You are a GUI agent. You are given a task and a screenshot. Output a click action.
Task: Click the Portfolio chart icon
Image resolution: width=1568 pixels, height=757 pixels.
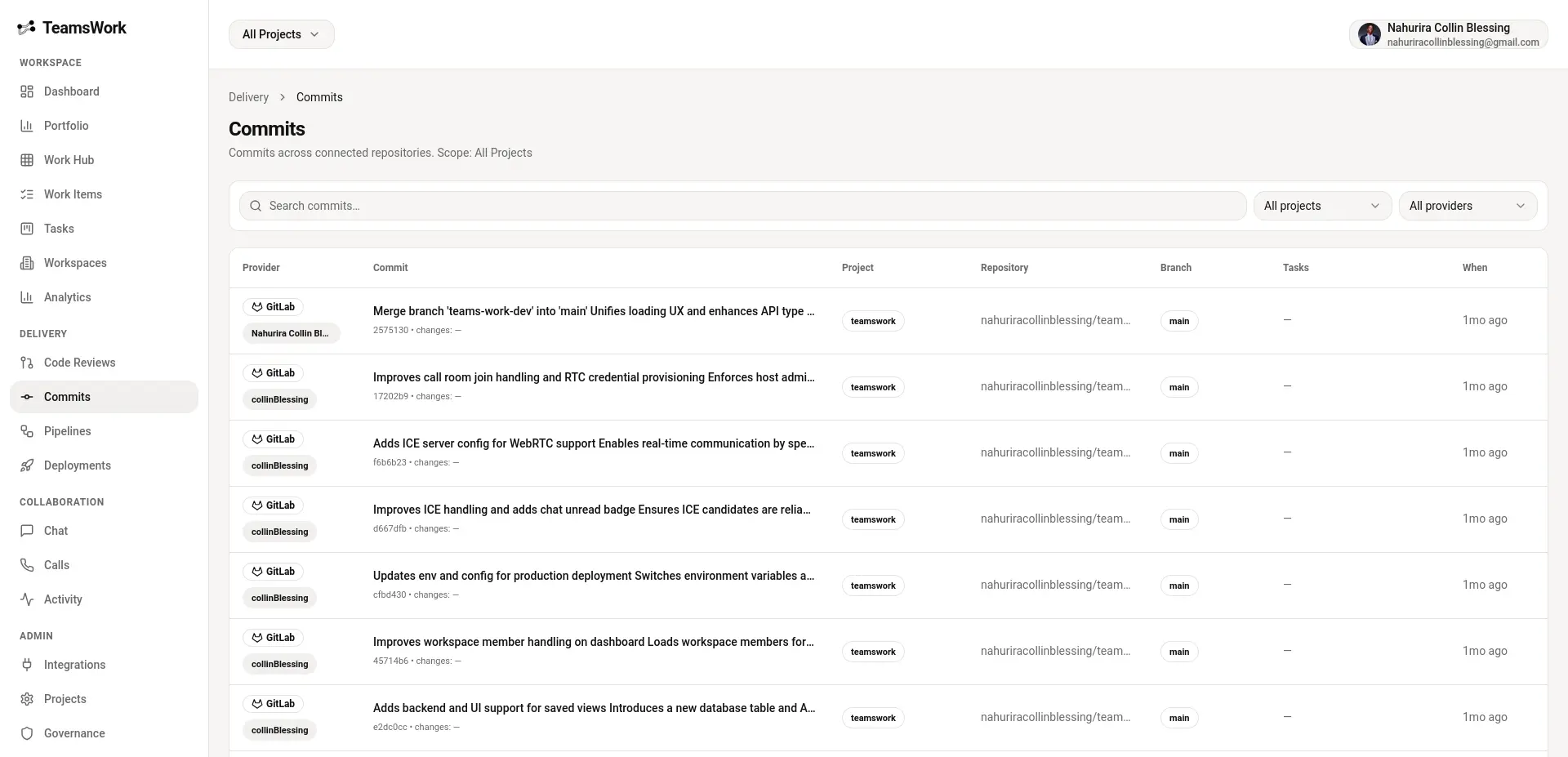[27, 126]
